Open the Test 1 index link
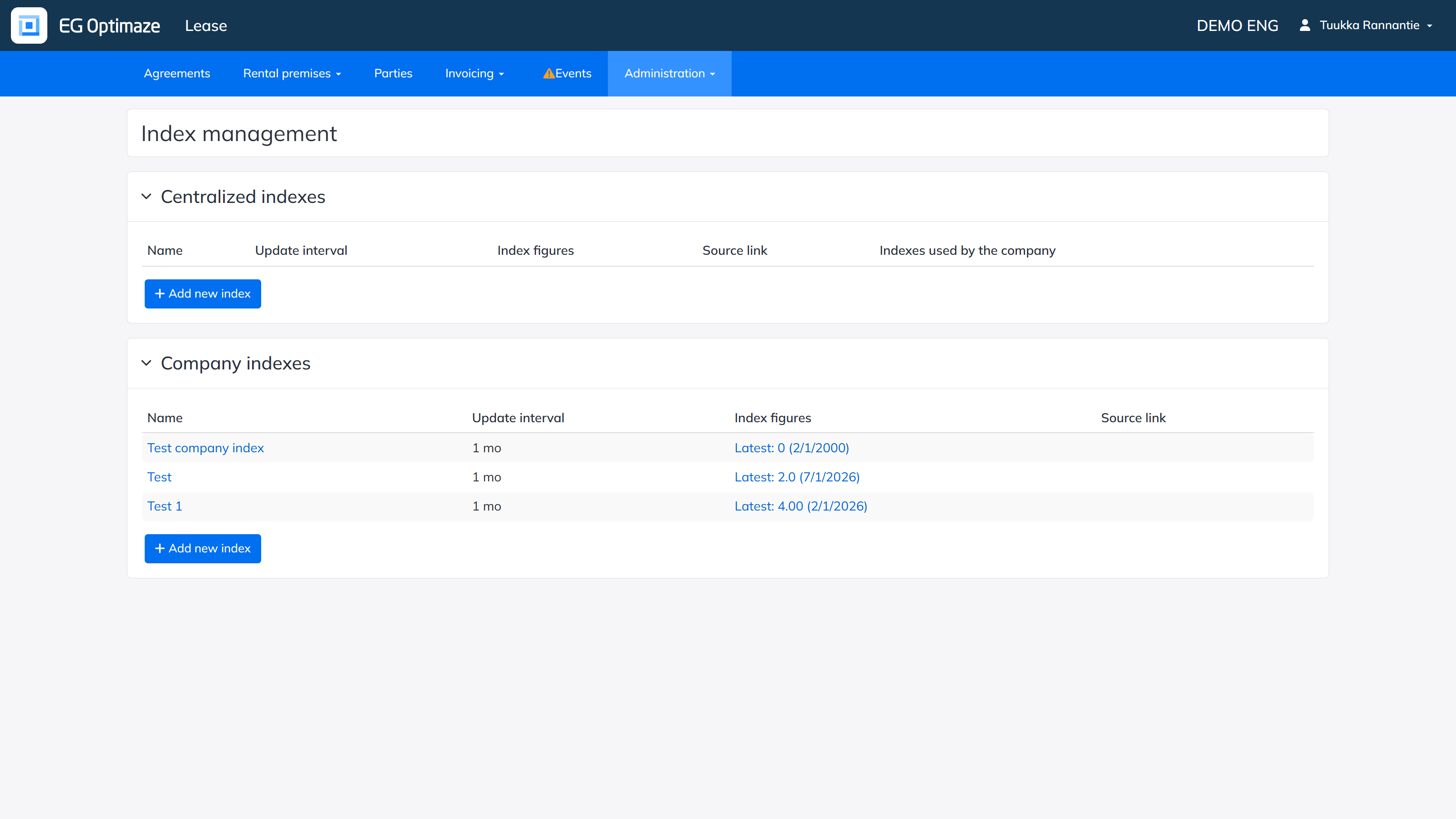 click(x=164, y=506)
